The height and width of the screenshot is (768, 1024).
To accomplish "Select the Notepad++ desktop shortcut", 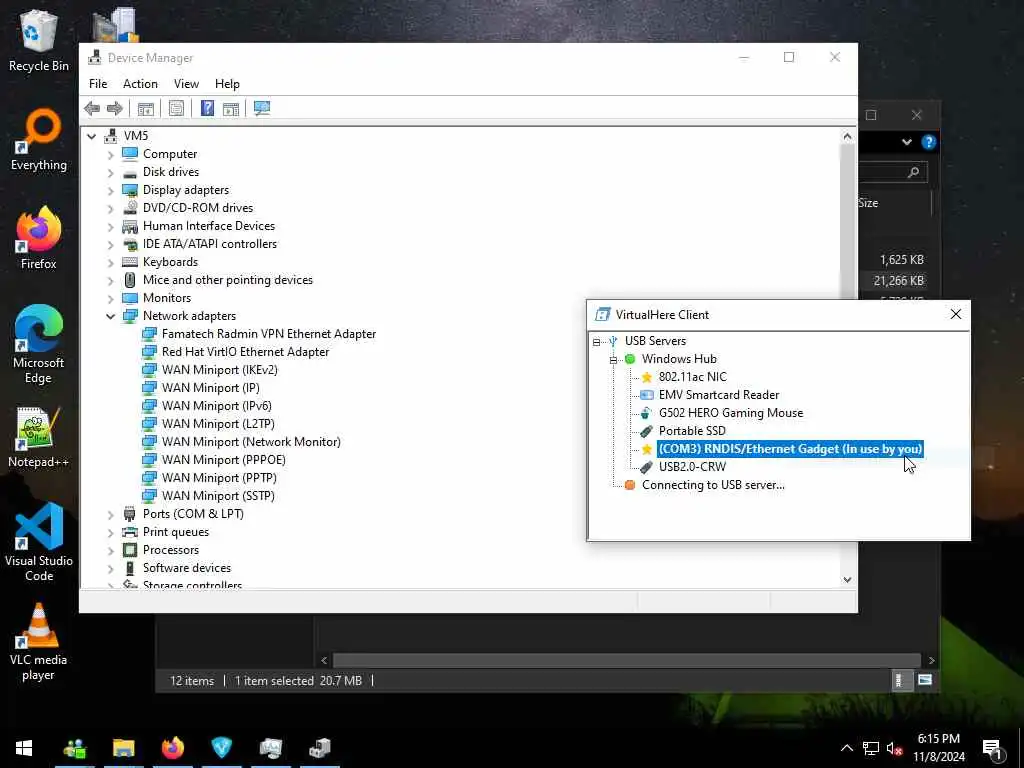I will (39, 437).
